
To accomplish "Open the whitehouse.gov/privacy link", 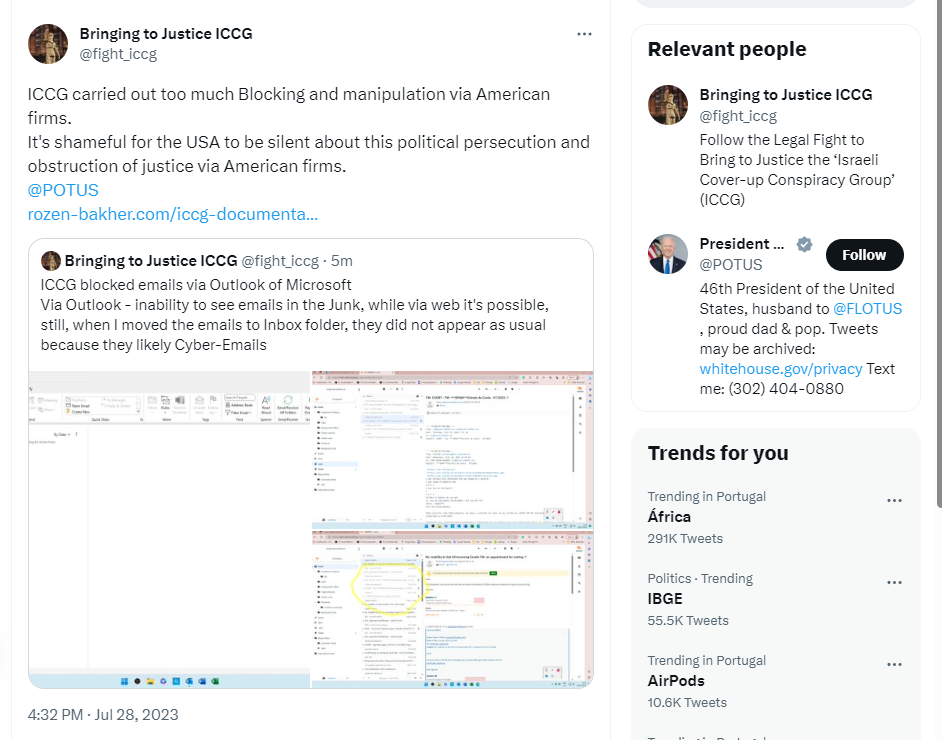I will [x=780, y=369].
